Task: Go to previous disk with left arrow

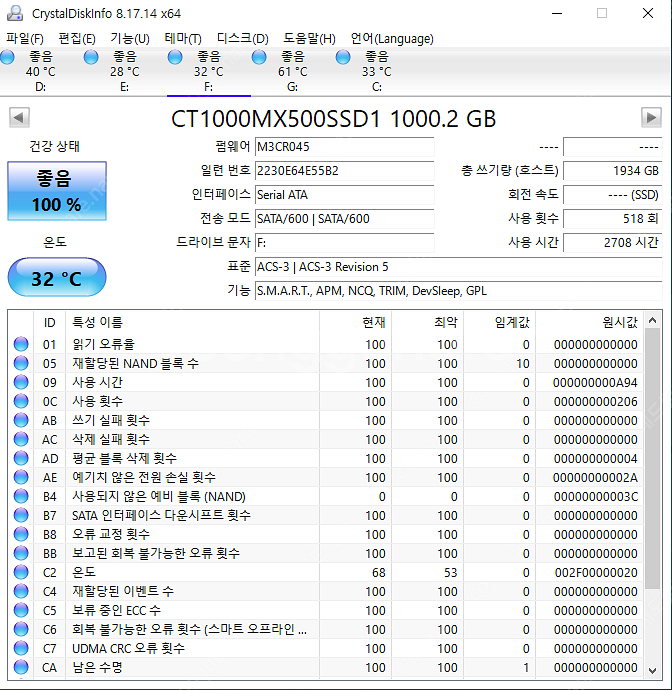Action: tap(19, 117)
